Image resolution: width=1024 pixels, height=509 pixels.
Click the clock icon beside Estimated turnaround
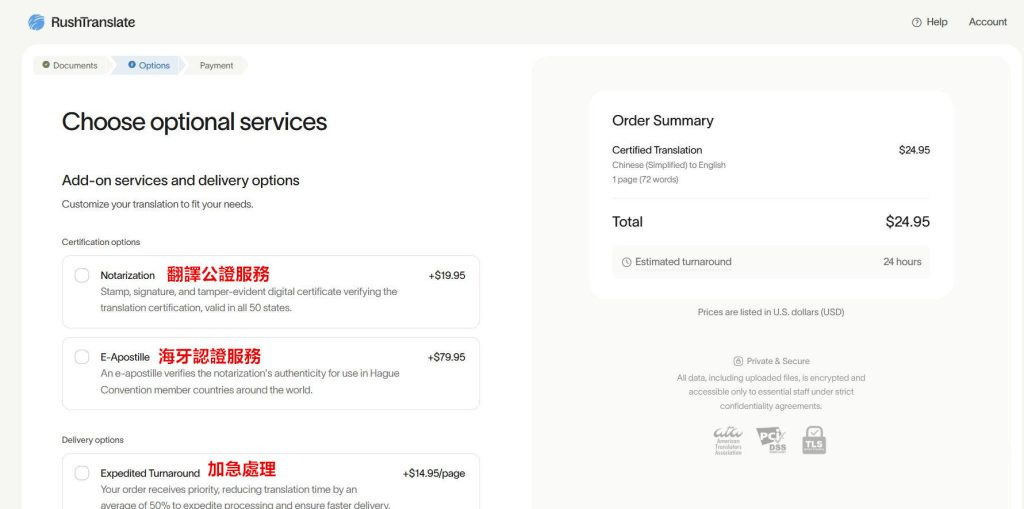coord(626,262)
